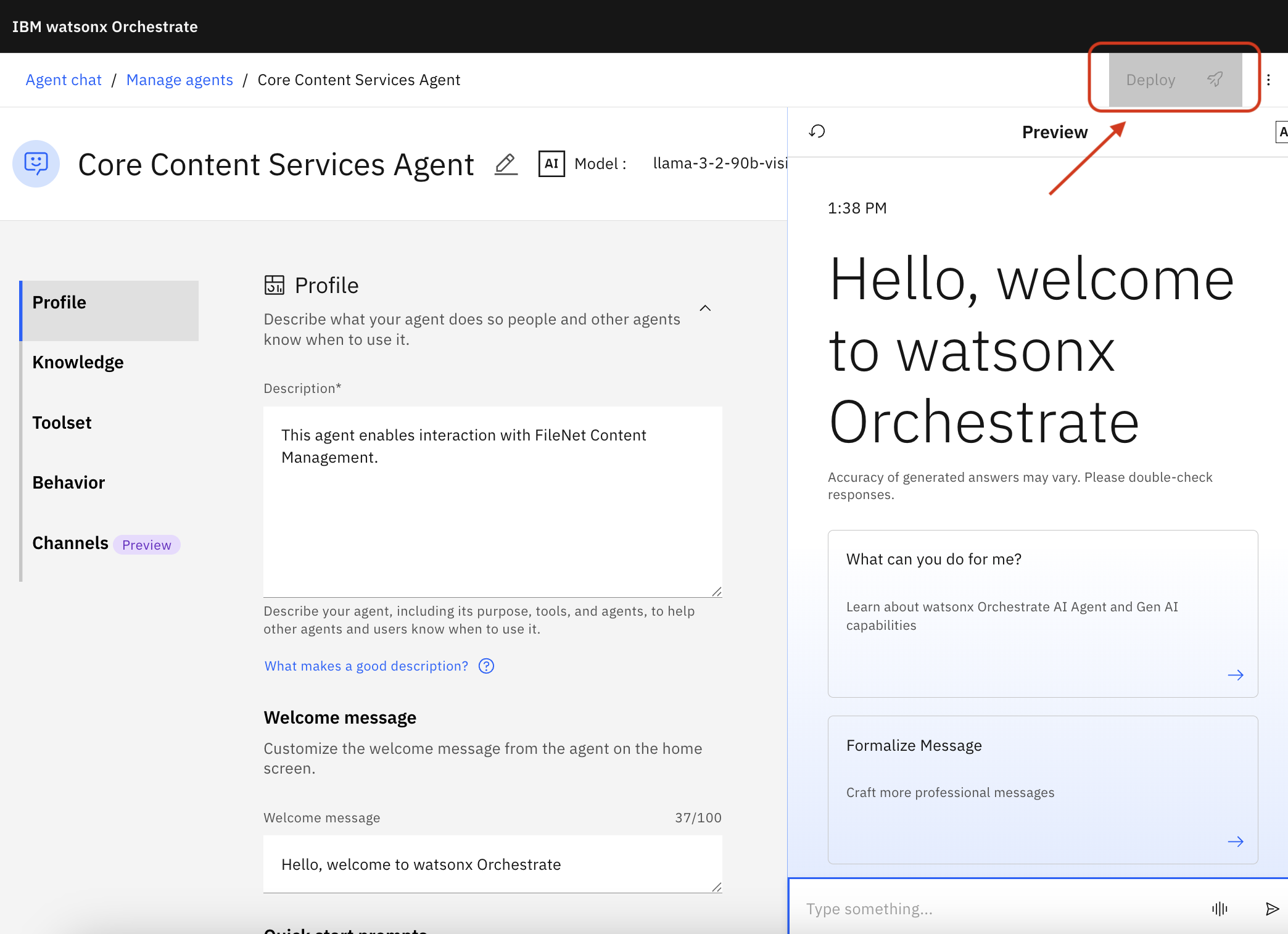
Task: Click arrow on Formalize Message card
Action: [x=1235, y=841]
